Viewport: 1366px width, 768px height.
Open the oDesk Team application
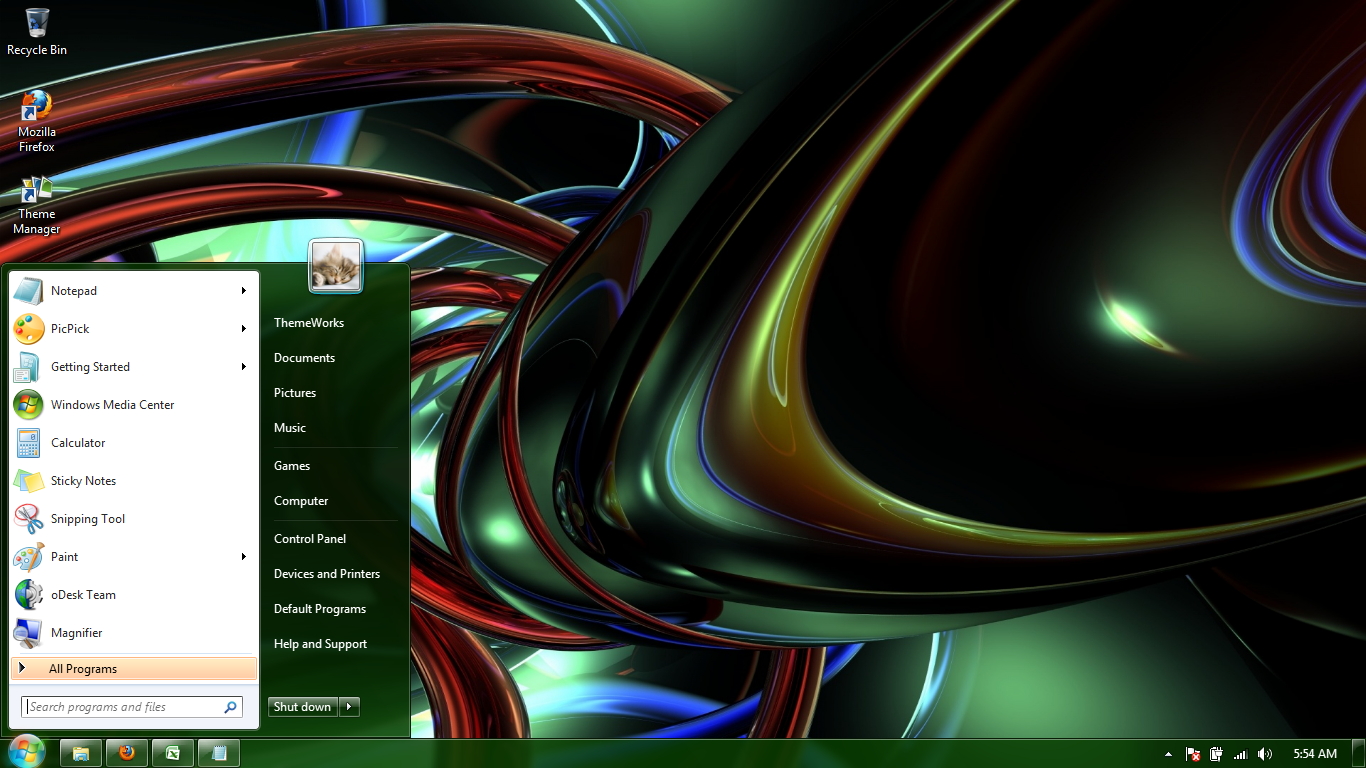[83, 594]
